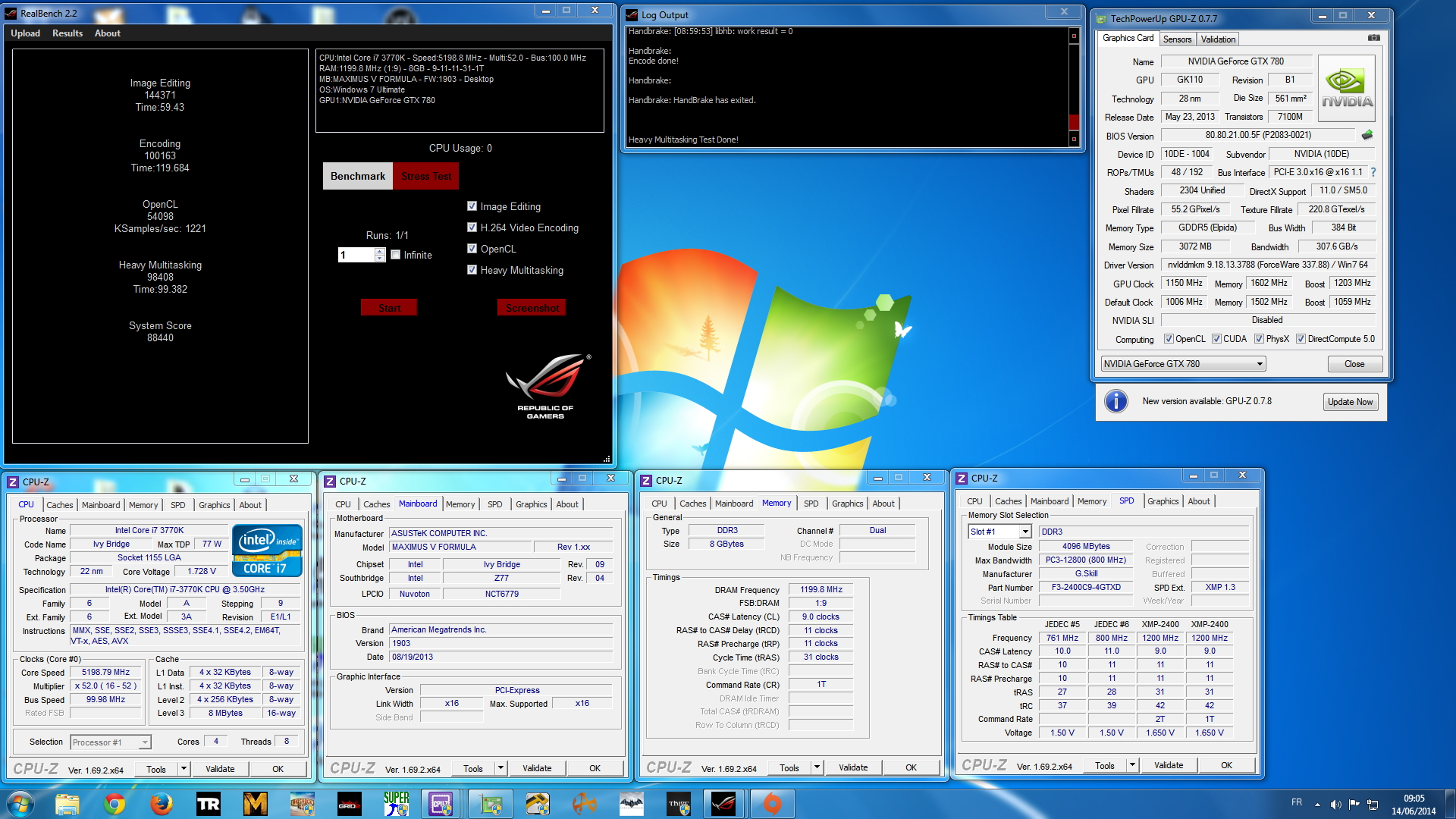This screenshot has width=1456, height=819.
Task: Open Start menu orb
Action: point(20,804)
